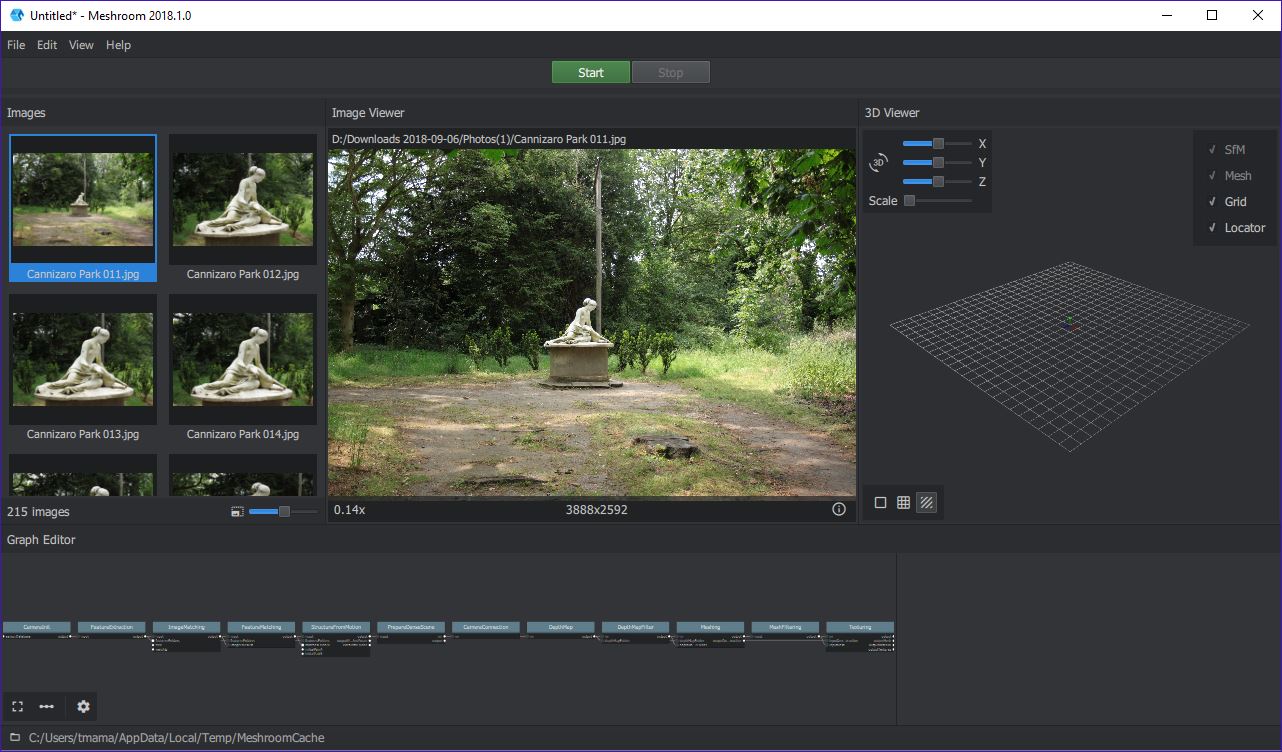
Task: Click the three-dots graph layout icon
Action: pyautogui.click(x=47, y=706)
